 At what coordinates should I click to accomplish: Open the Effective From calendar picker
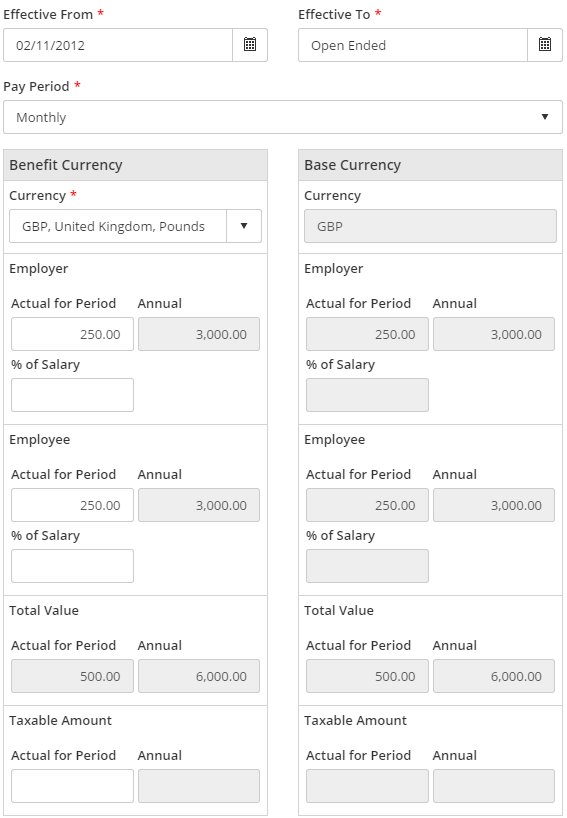[250, 45]
